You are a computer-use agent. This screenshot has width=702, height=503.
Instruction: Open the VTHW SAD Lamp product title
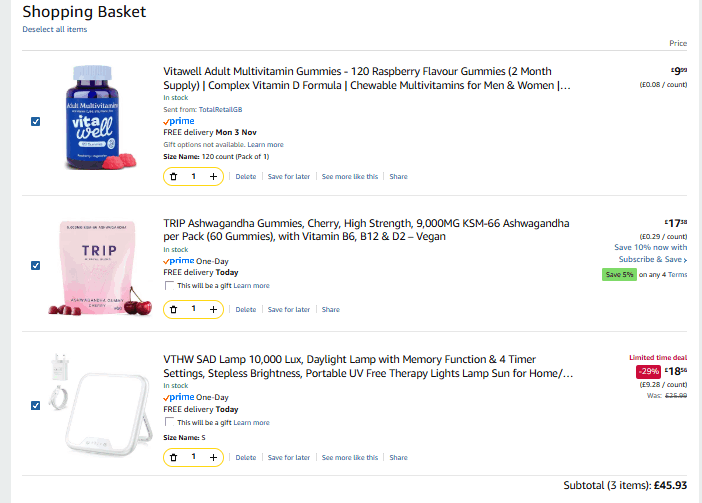(368, 366)
